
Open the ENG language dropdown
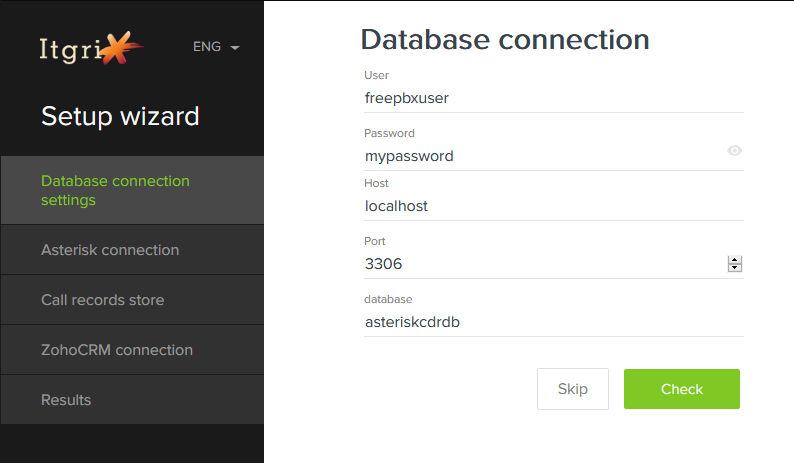click(216, 47)
